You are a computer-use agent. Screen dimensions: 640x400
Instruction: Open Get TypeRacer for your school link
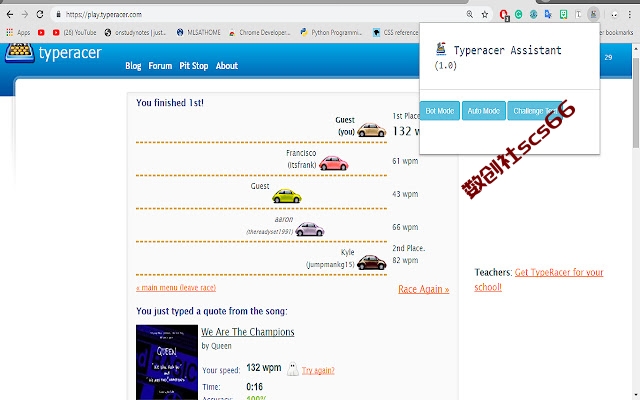539,280
